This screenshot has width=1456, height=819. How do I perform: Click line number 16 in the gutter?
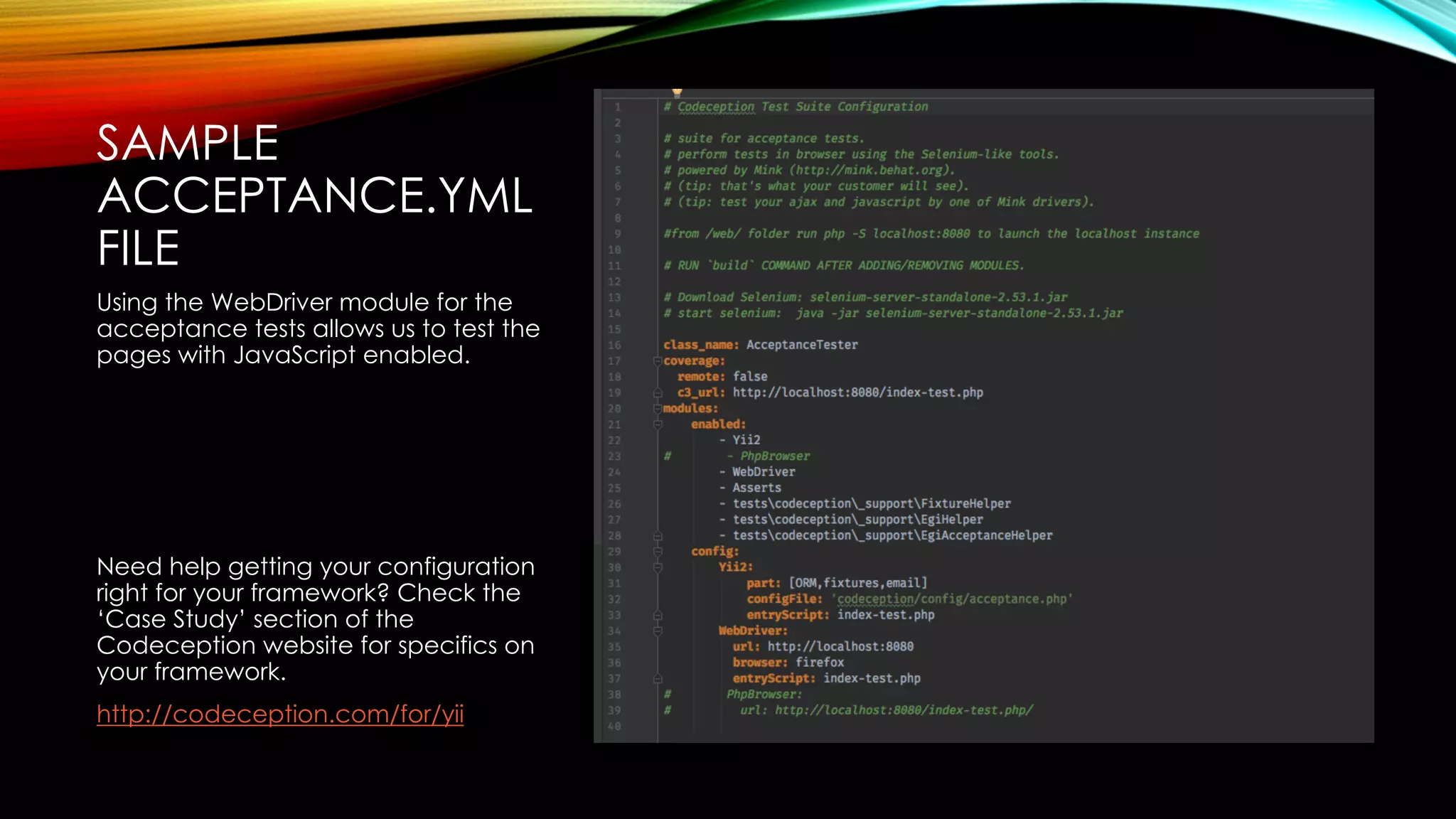tap(614, 346)
